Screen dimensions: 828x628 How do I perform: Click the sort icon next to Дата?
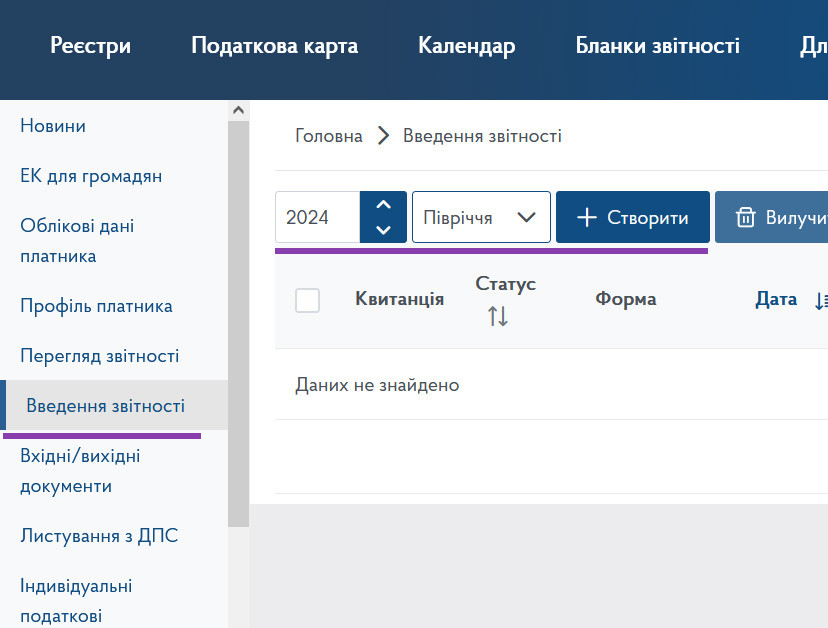(820, 300)
